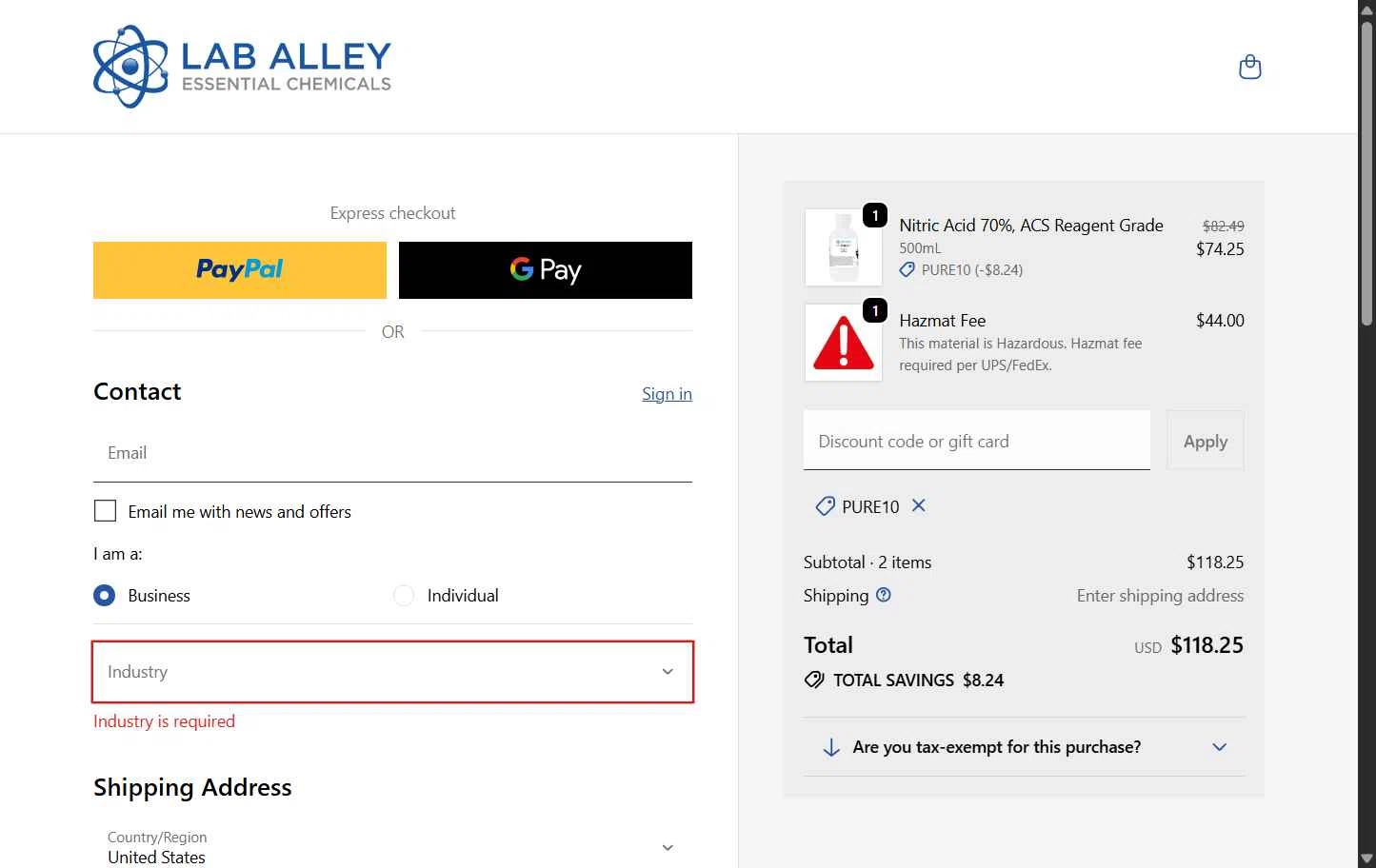Click the Lab Alley logo

(242, 67)
